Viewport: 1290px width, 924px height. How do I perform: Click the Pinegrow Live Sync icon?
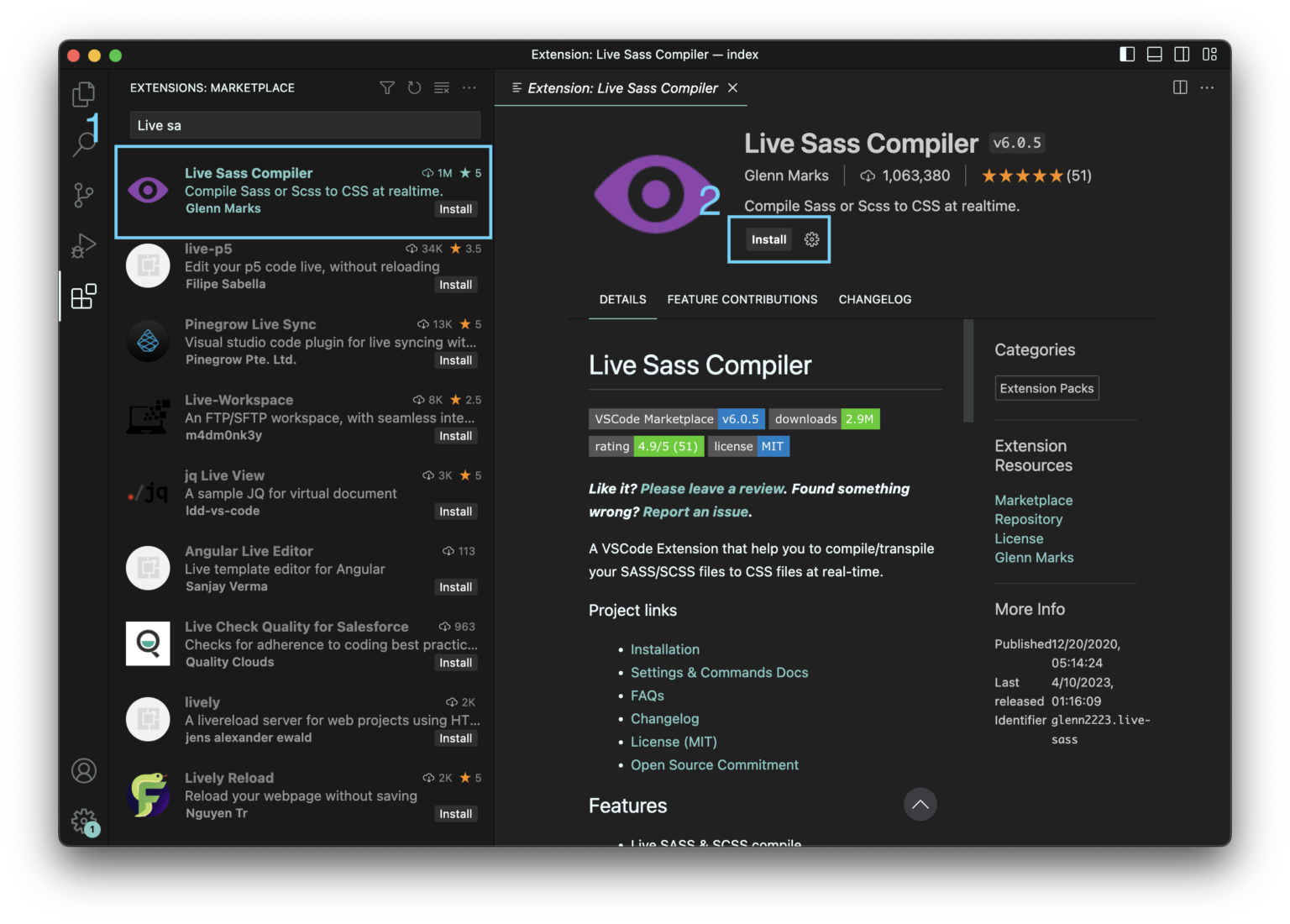coord(148,341)
